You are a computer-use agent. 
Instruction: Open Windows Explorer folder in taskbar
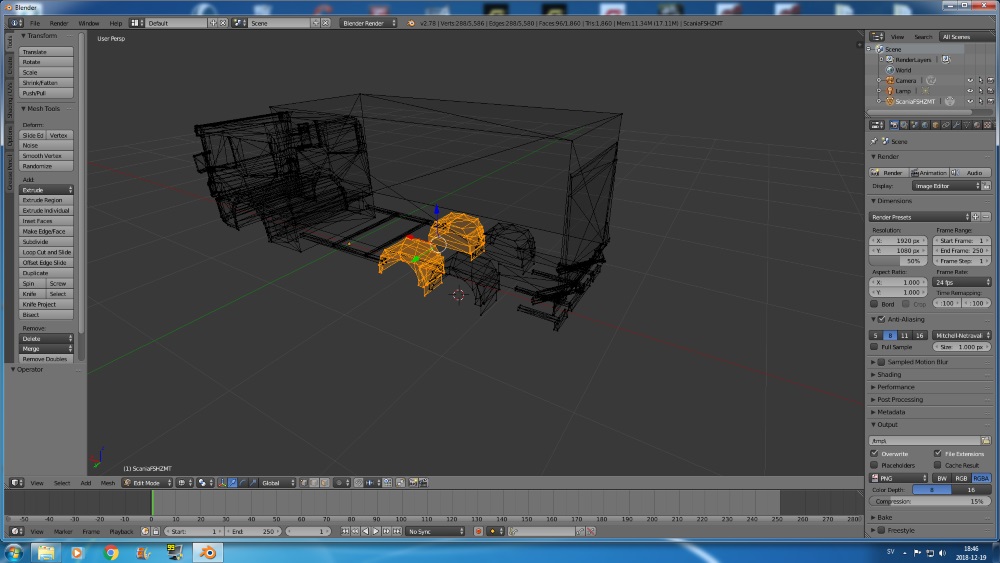[x=46, y=552]
